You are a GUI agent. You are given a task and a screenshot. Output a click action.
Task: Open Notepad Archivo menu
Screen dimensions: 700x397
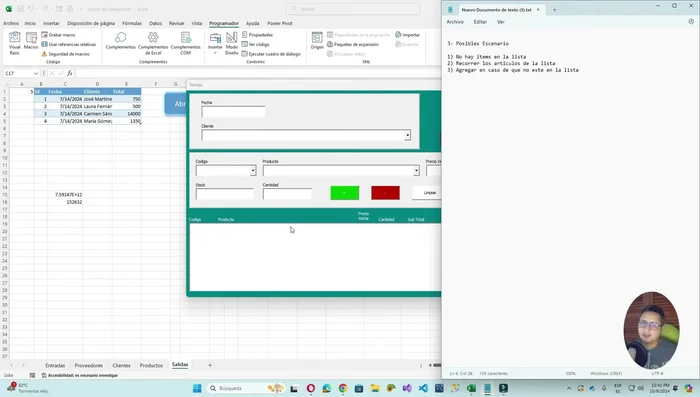pyautogui.click(x=455, y=22)
